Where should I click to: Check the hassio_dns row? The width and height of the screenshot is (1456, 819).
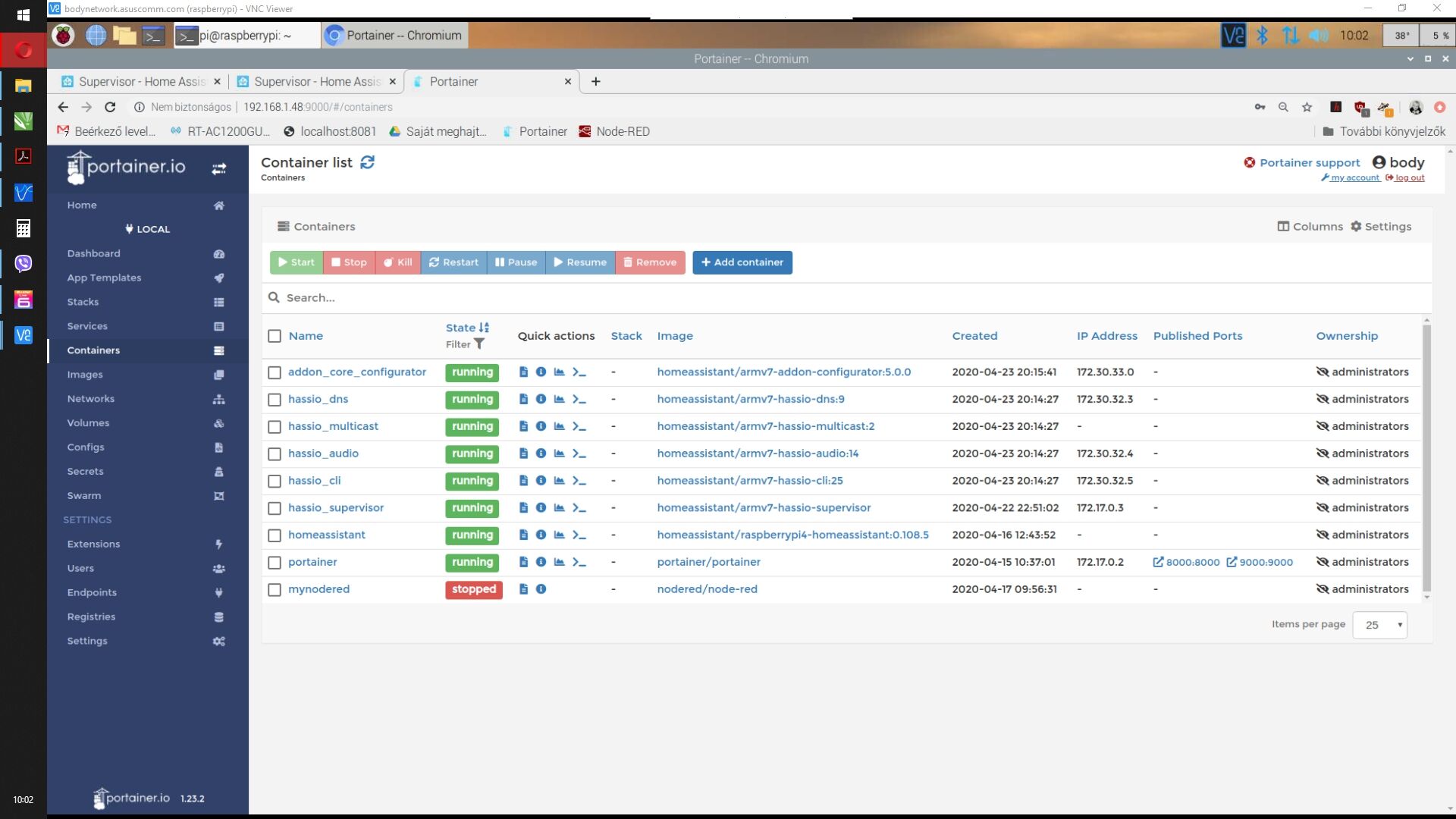[275, 400]
